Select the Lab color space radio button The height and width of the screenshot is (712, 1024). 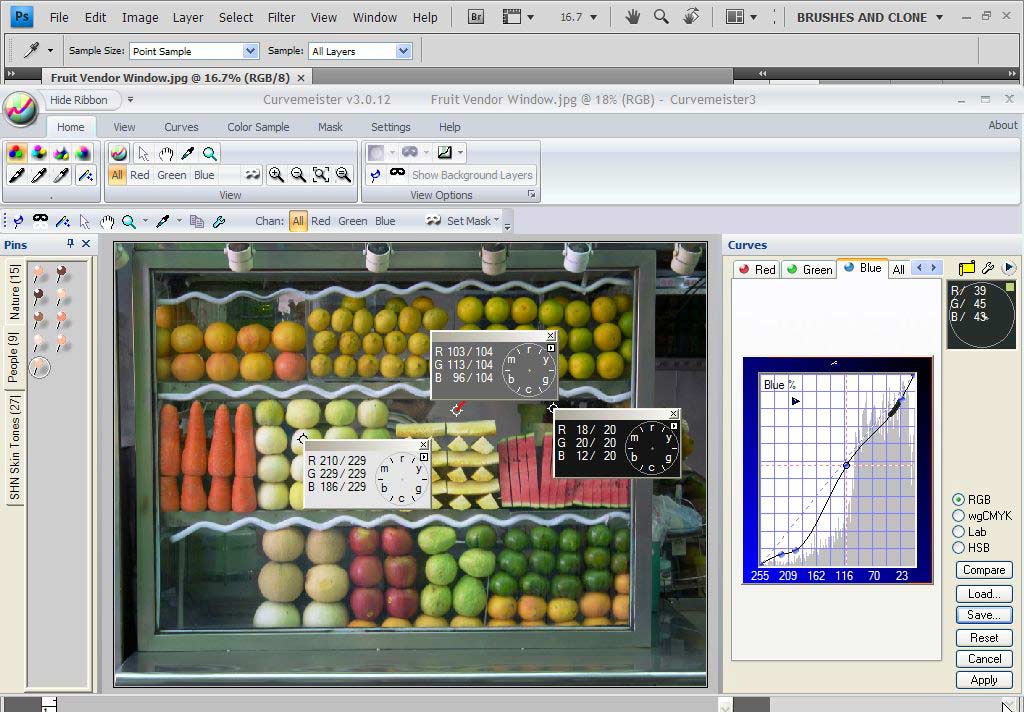(958, 532)
